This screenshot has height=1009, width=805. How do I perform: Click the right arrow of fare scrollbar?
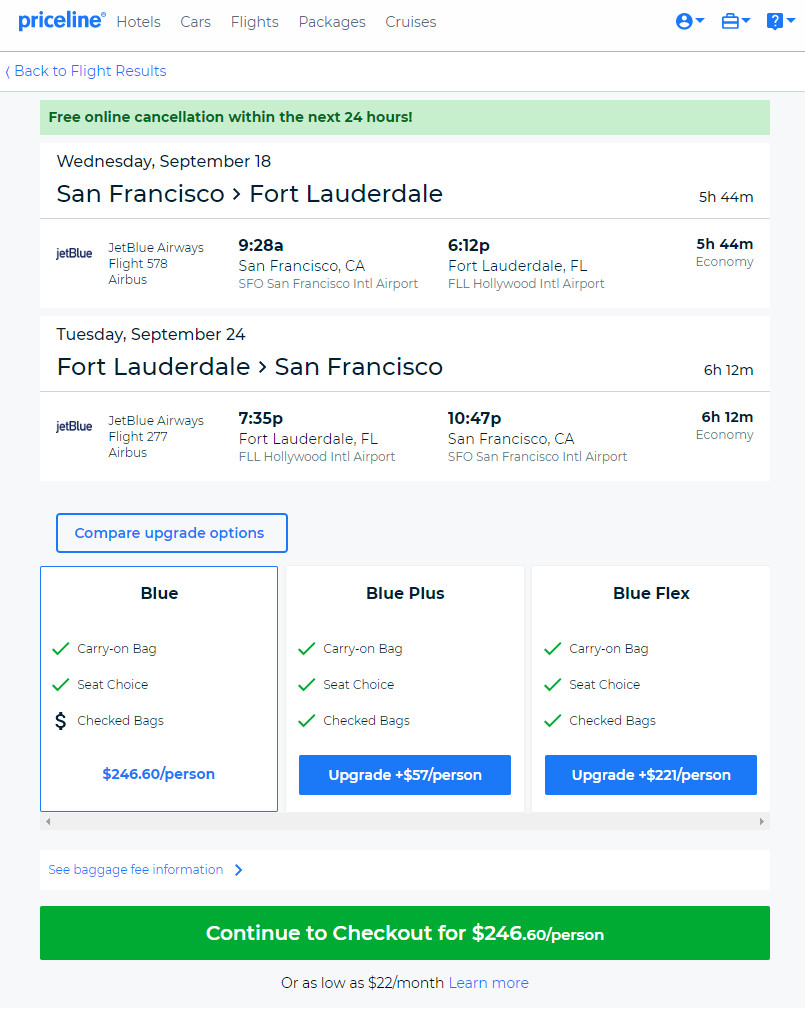click(x=762, y=822)
